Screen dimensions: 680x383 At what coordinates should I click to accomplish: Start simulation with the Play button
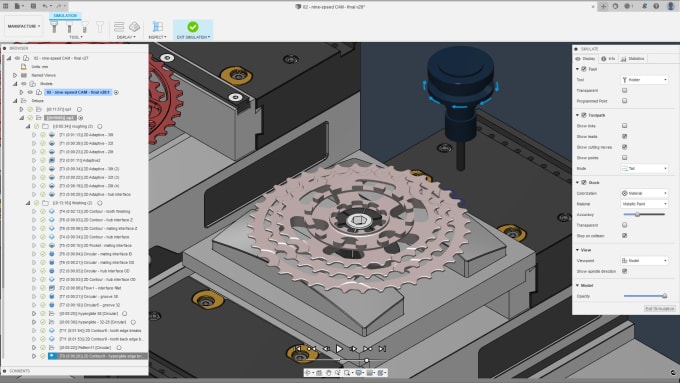339,349
